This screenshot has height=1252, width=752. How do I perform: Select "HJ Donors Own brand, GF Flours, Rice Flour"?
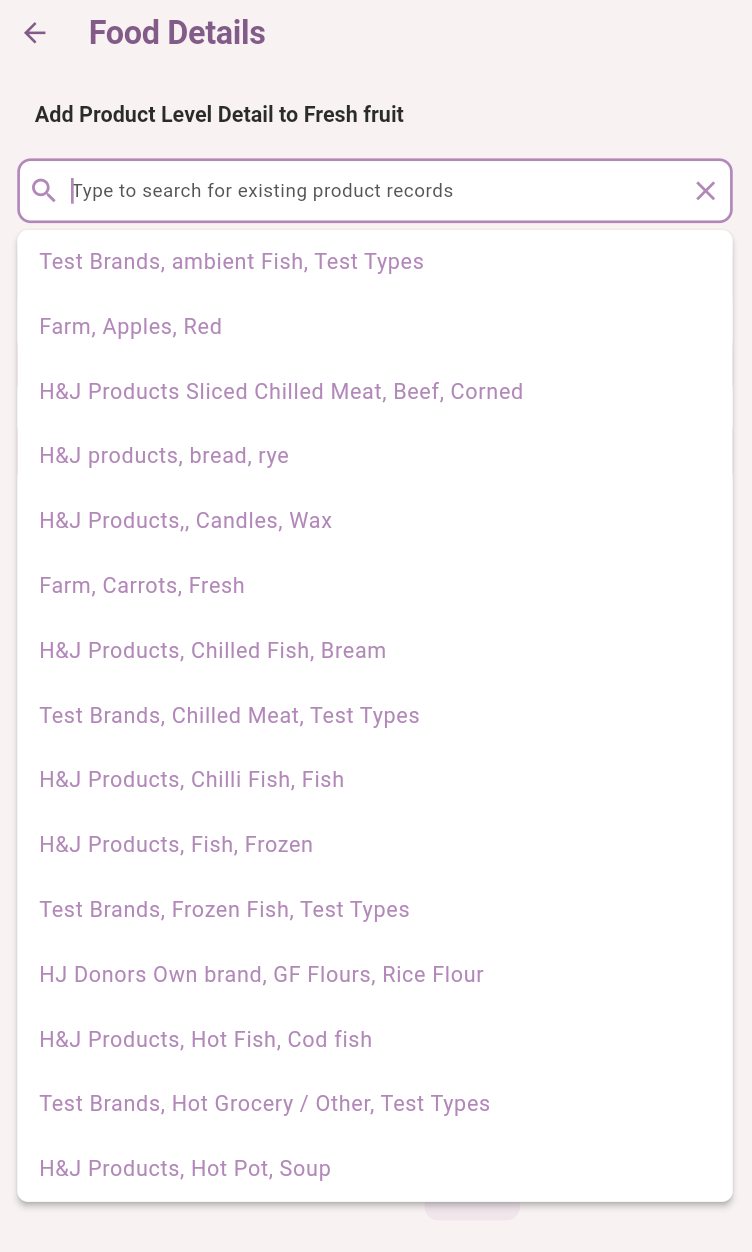[x=262, y=975]
